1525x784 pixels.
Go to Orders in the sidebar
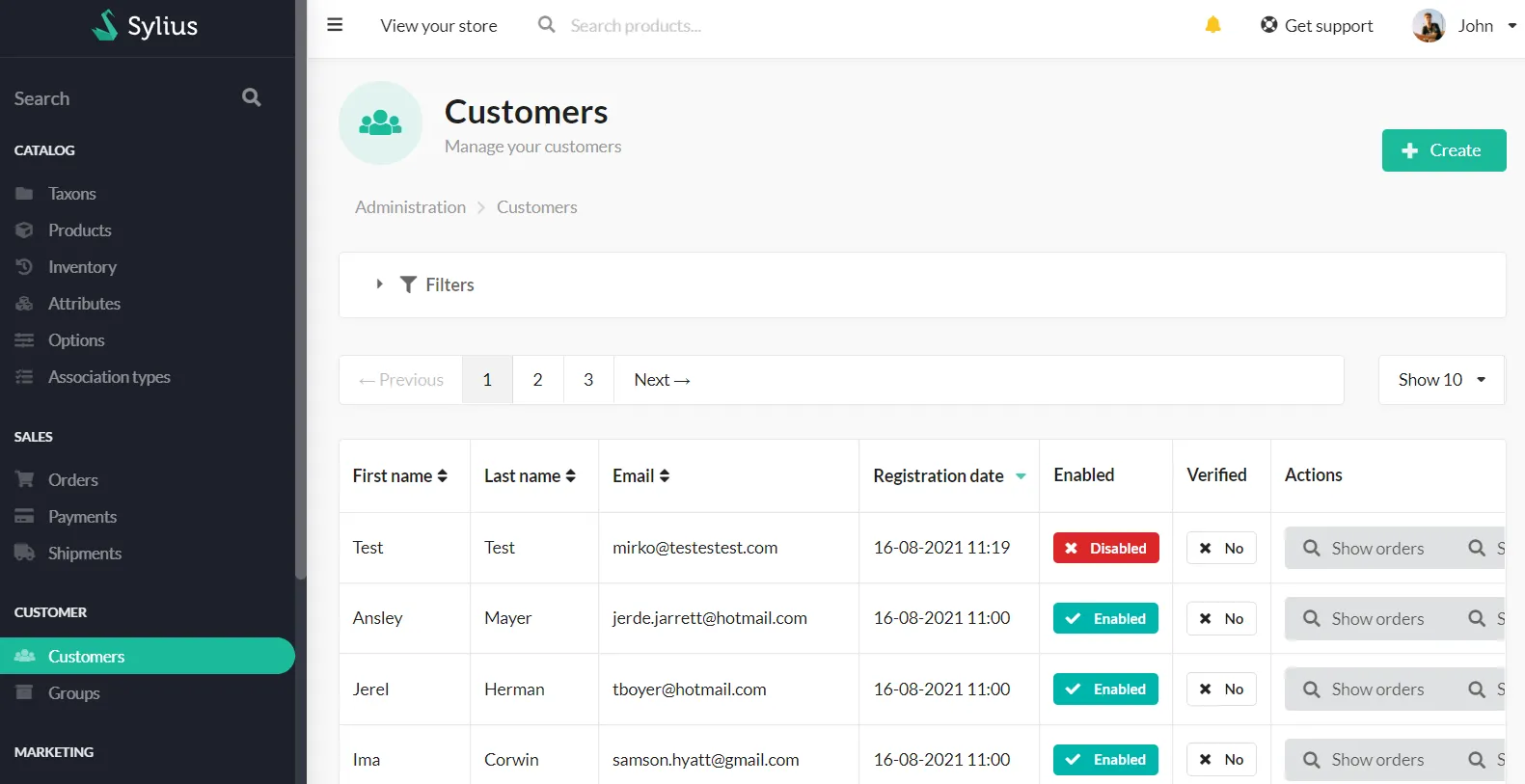[x=73, y=480]
